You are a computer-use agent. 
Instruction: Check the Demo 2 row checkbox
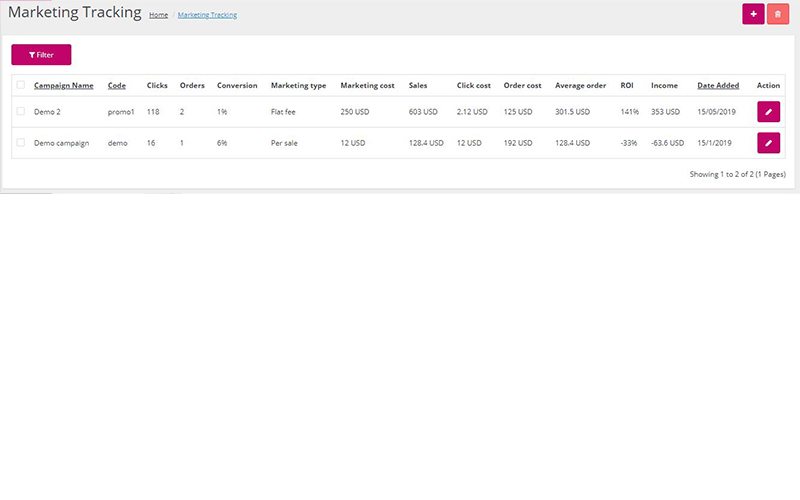(x=21, y=112)
